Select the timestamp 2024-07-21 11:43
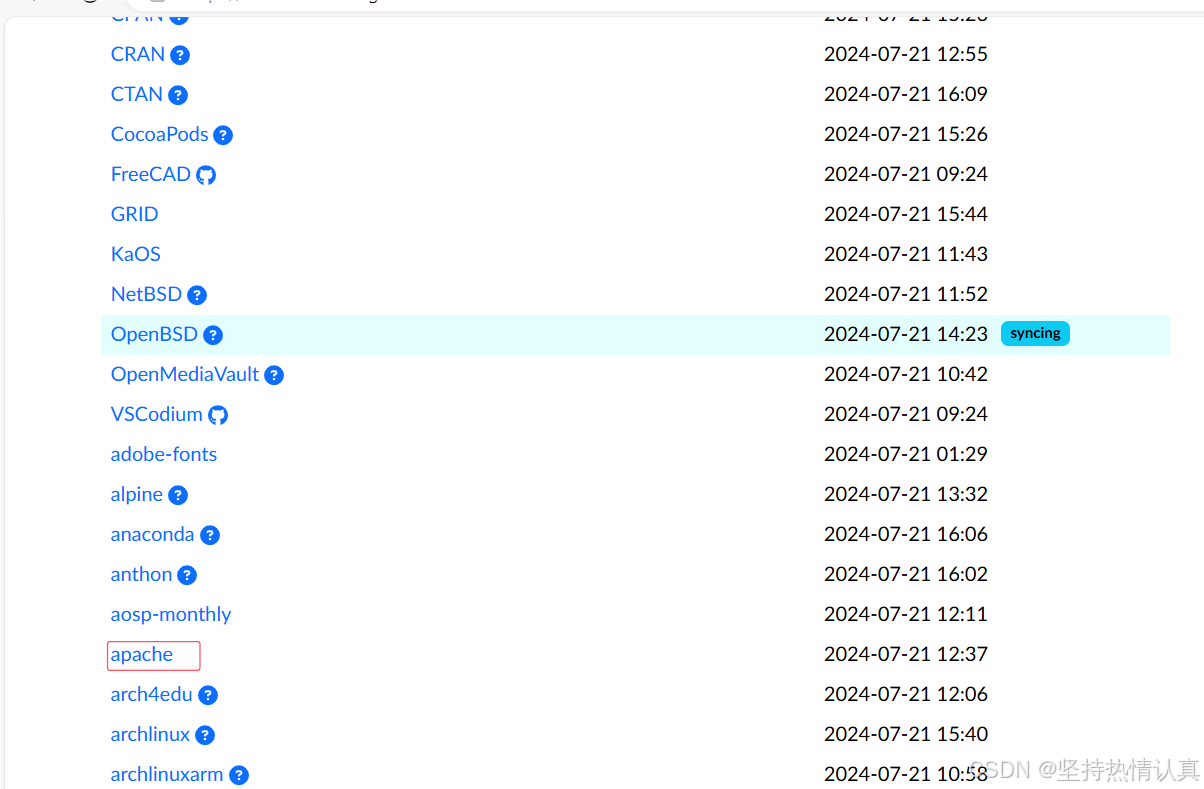1204x789 pixels. click(906, 254)
